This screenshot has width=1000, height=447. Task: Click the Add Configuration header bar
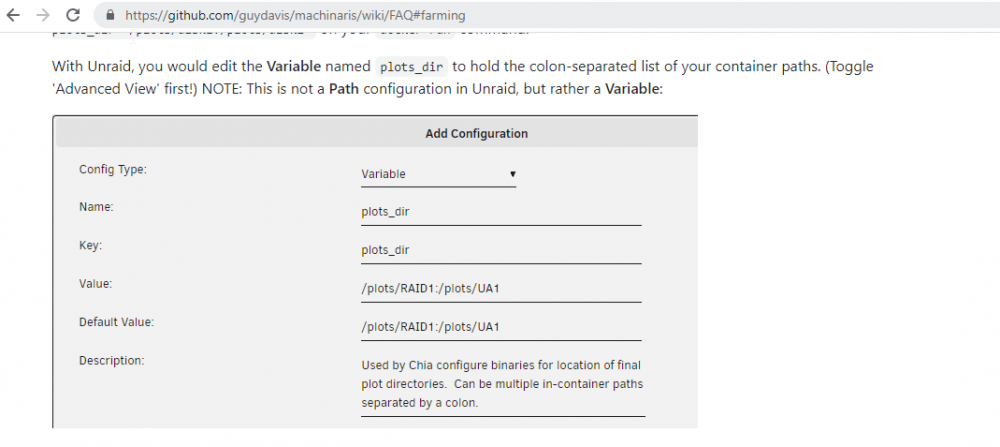[376, 133]
